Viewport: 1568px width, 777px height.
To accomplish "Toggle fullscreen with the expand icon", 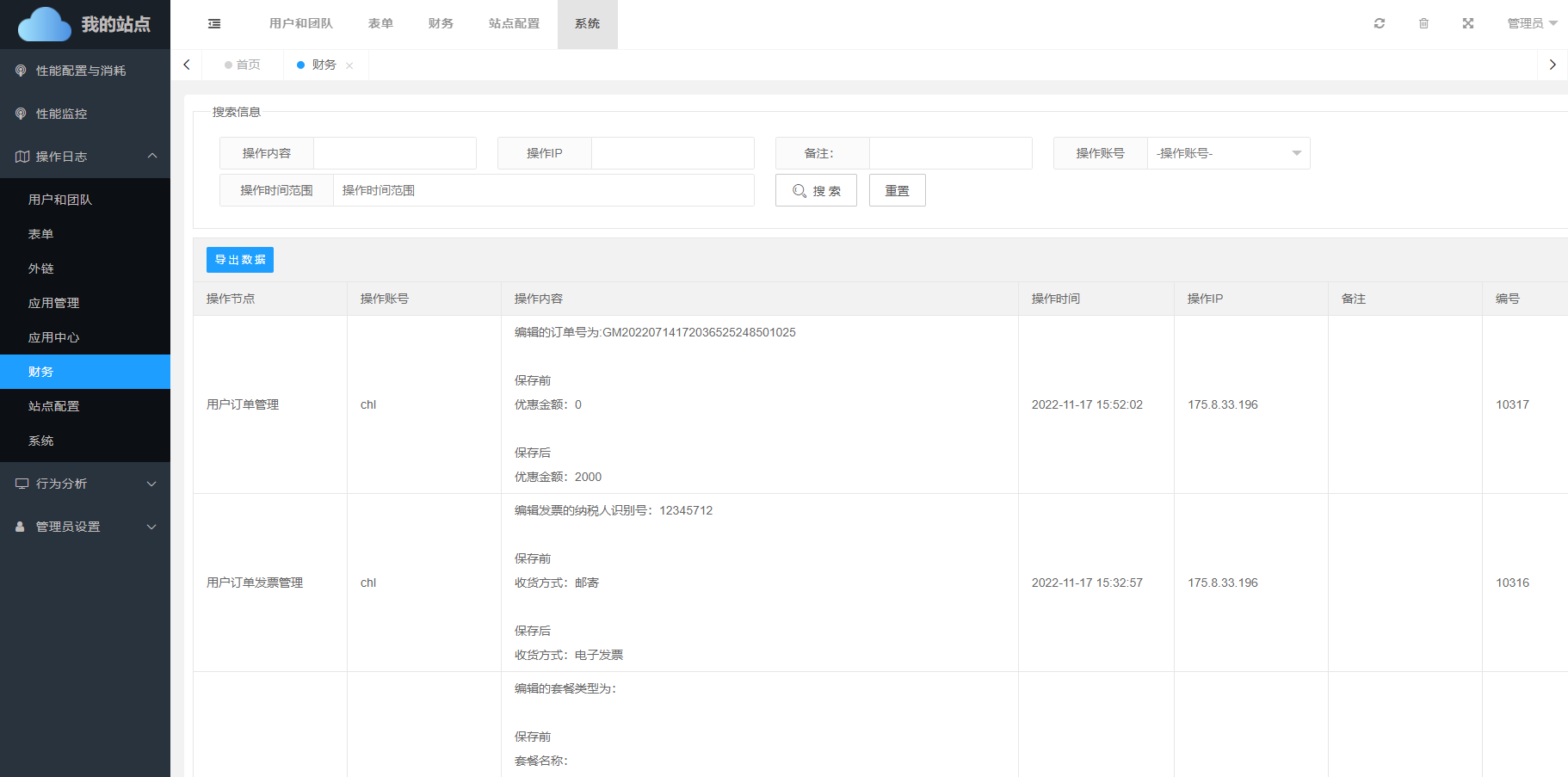I will tap(1468, 23).
